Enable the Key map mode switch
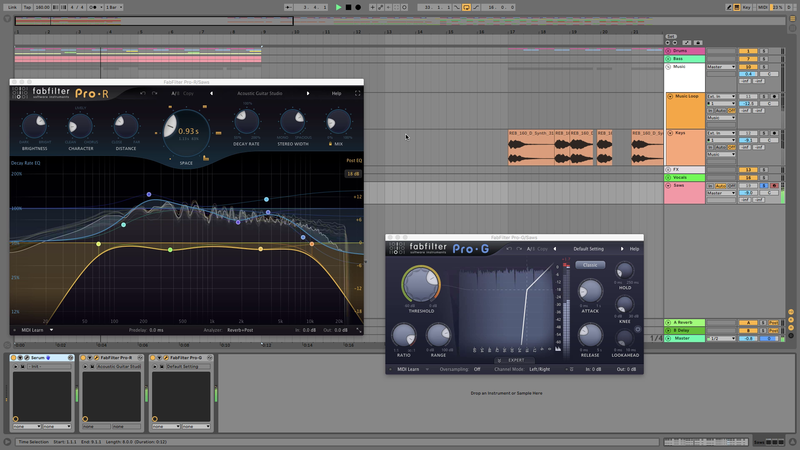The height and width of the screenshot is (450, 800). coord(746,7)
